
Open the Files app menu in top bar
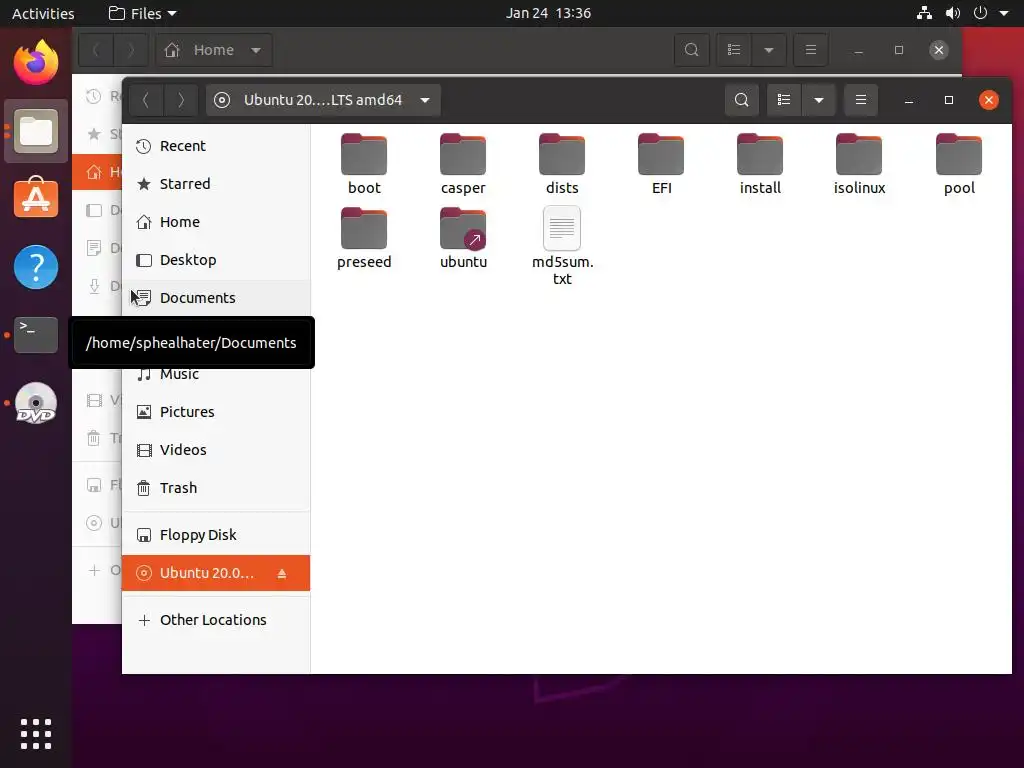tap(142, 13)
